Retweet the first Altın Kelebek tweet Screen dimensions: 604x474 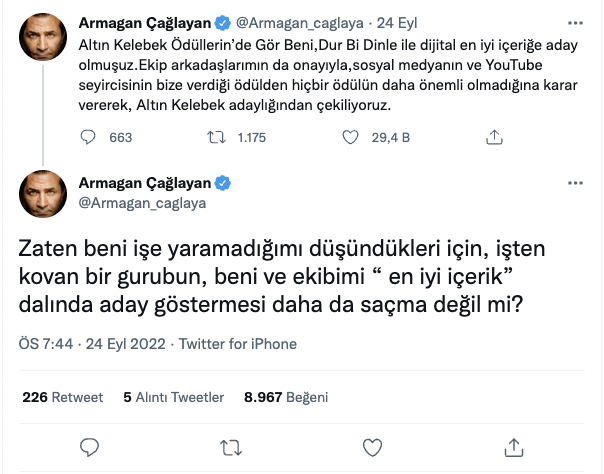[231, 137]
